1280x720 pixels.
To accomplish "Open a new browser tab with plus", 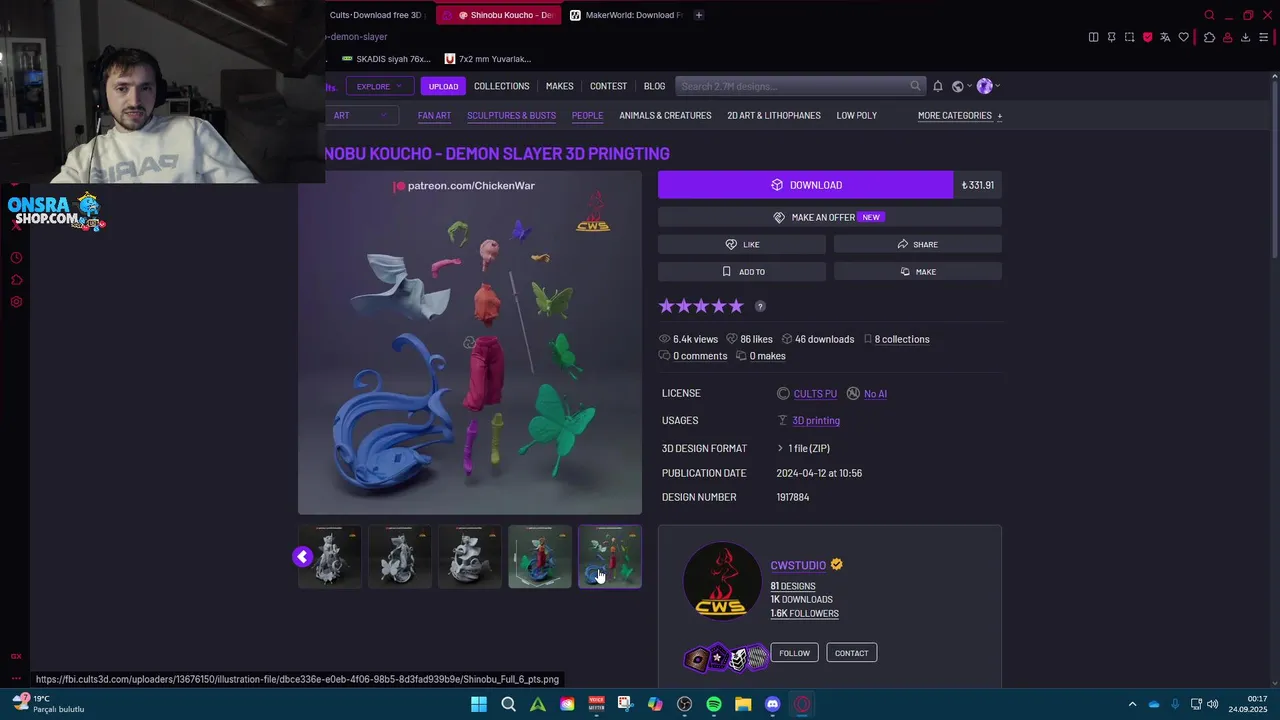I will tap(699, 15).
